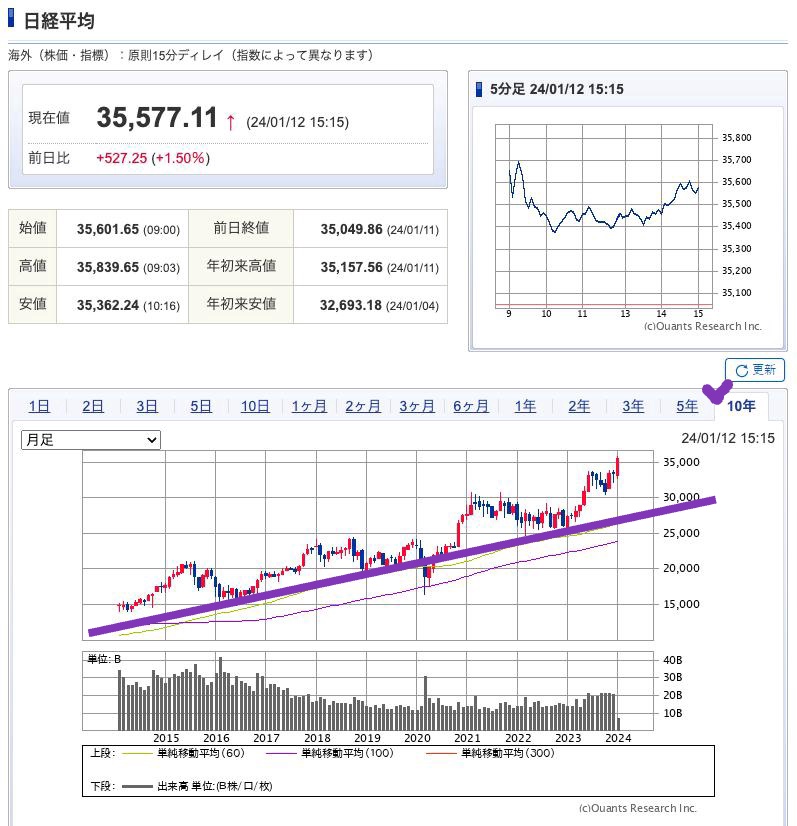Click the 前日比 value +527.25 (+1.50%)
The image size is (797, 826).
pos(153,158)
